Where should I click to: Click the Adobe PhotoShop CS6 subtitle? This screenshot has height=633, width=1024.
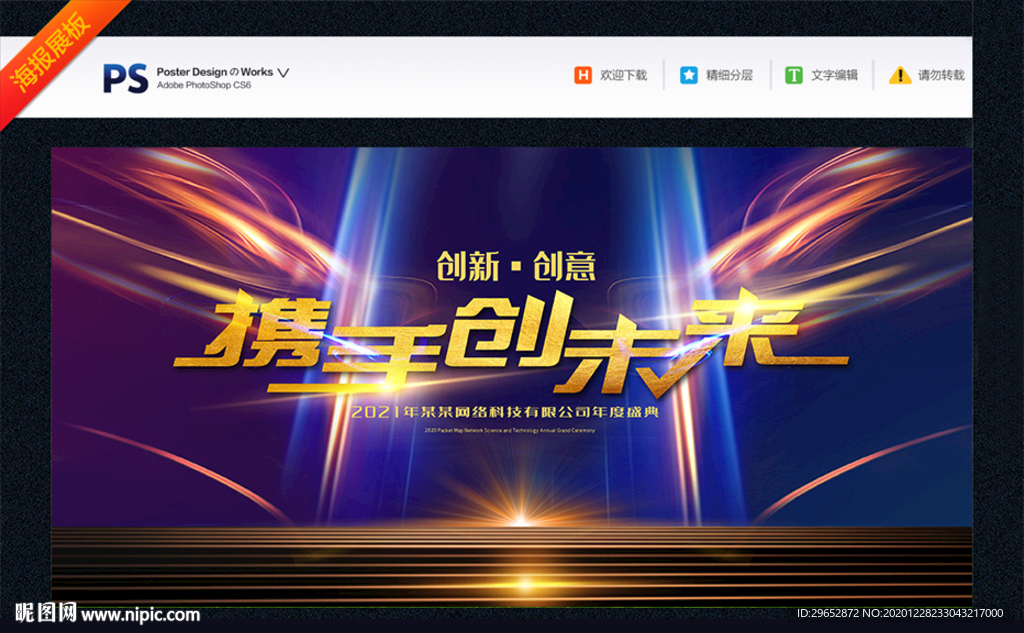(204, 85)
